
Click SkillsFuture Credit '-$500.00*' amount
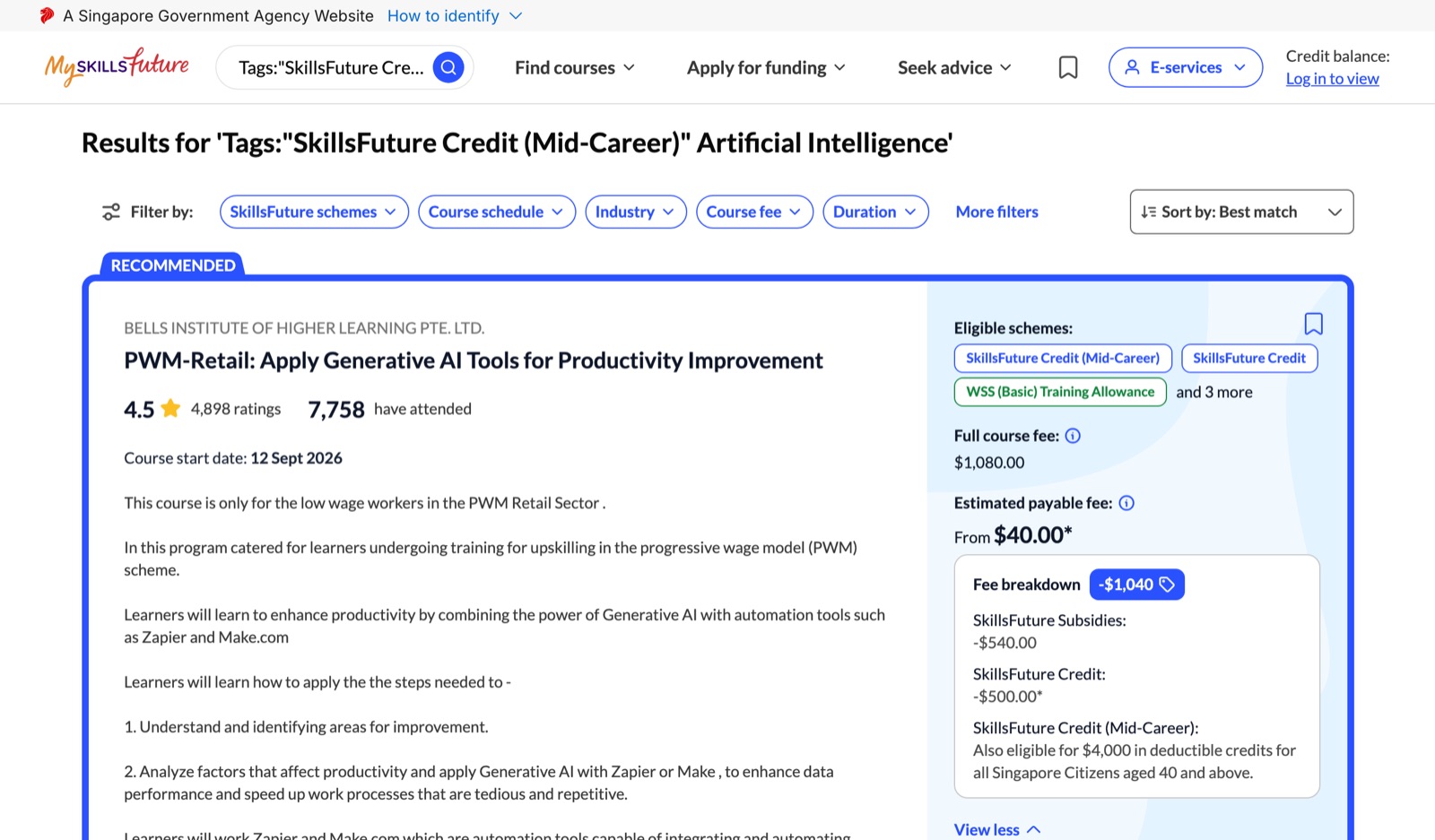tap(1008, 697)
